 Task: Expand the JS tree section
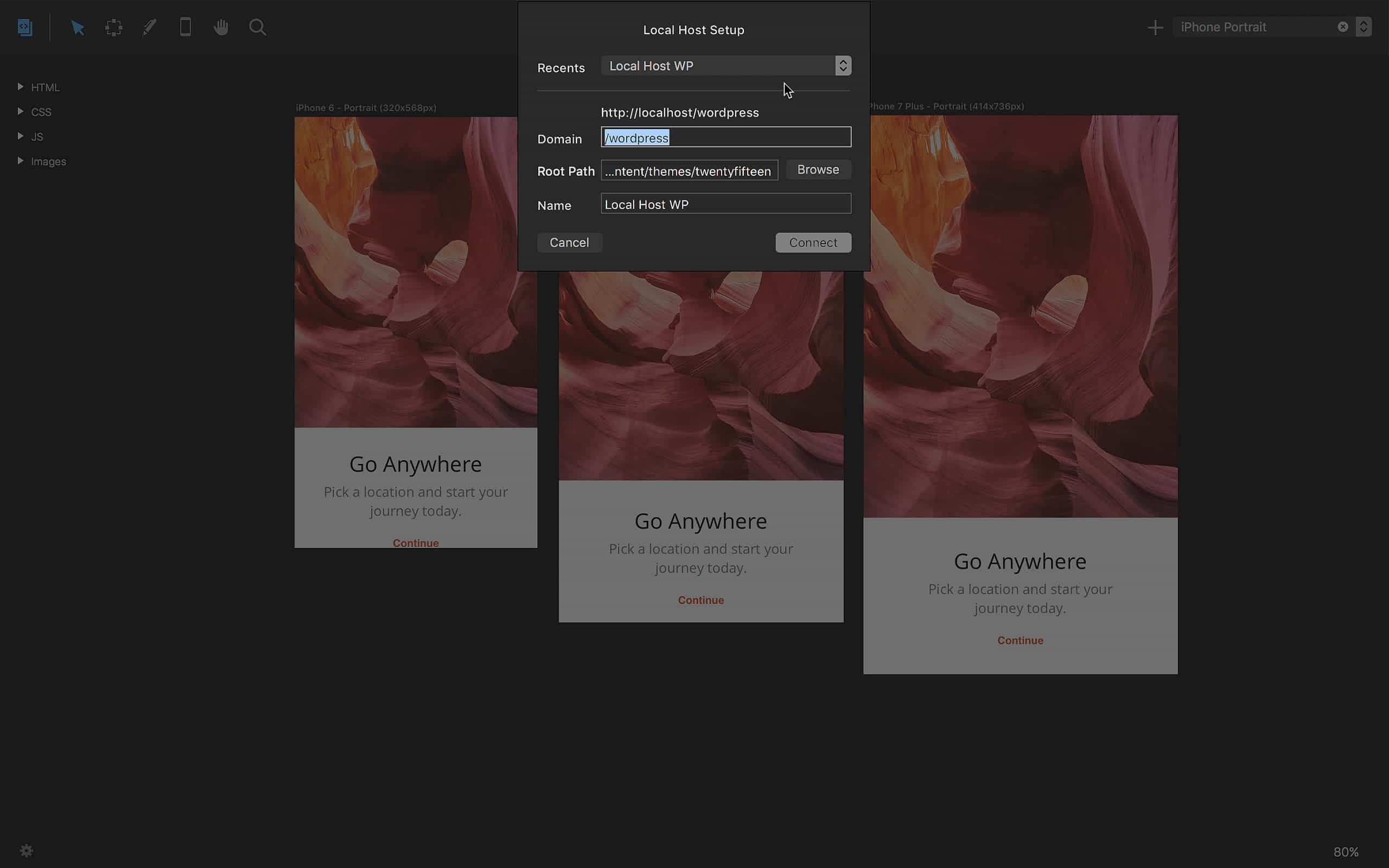click(x=21, y=136)
